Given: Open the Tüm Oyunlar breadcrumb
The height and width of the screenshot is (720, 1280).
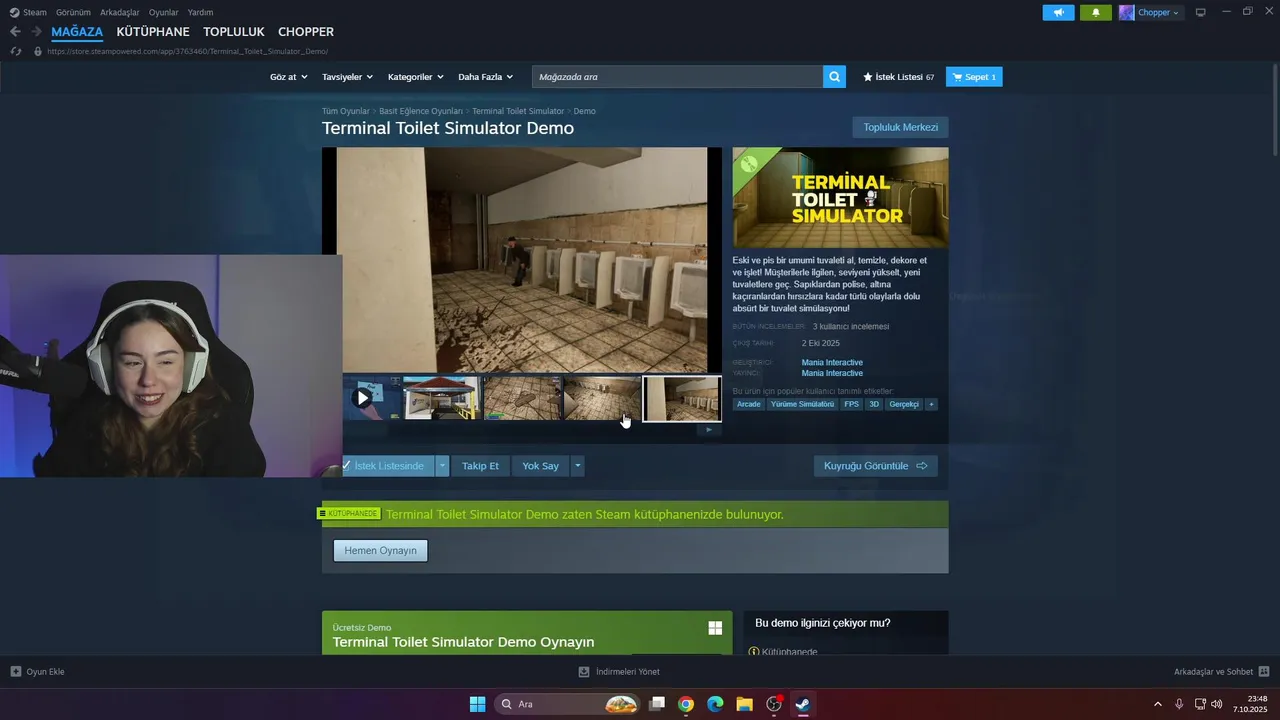Looking at the screenshot, I should pyautogui.click(x=346, y=111).
